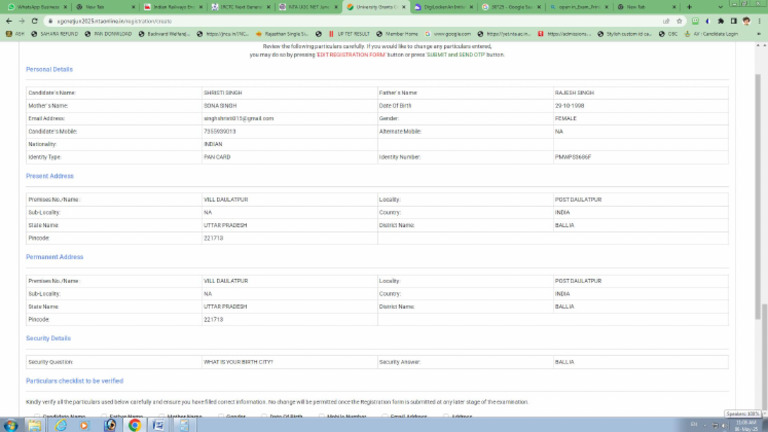Viewport: 768px width, 432px height.
Task: Open the Windows Start menu
Action: coord(10,425)
